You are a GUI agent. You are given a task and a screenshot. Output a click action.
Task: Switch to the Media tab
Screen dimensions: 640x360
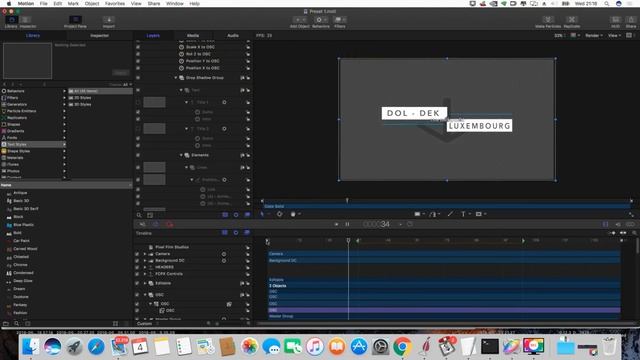tap(193, 36)
